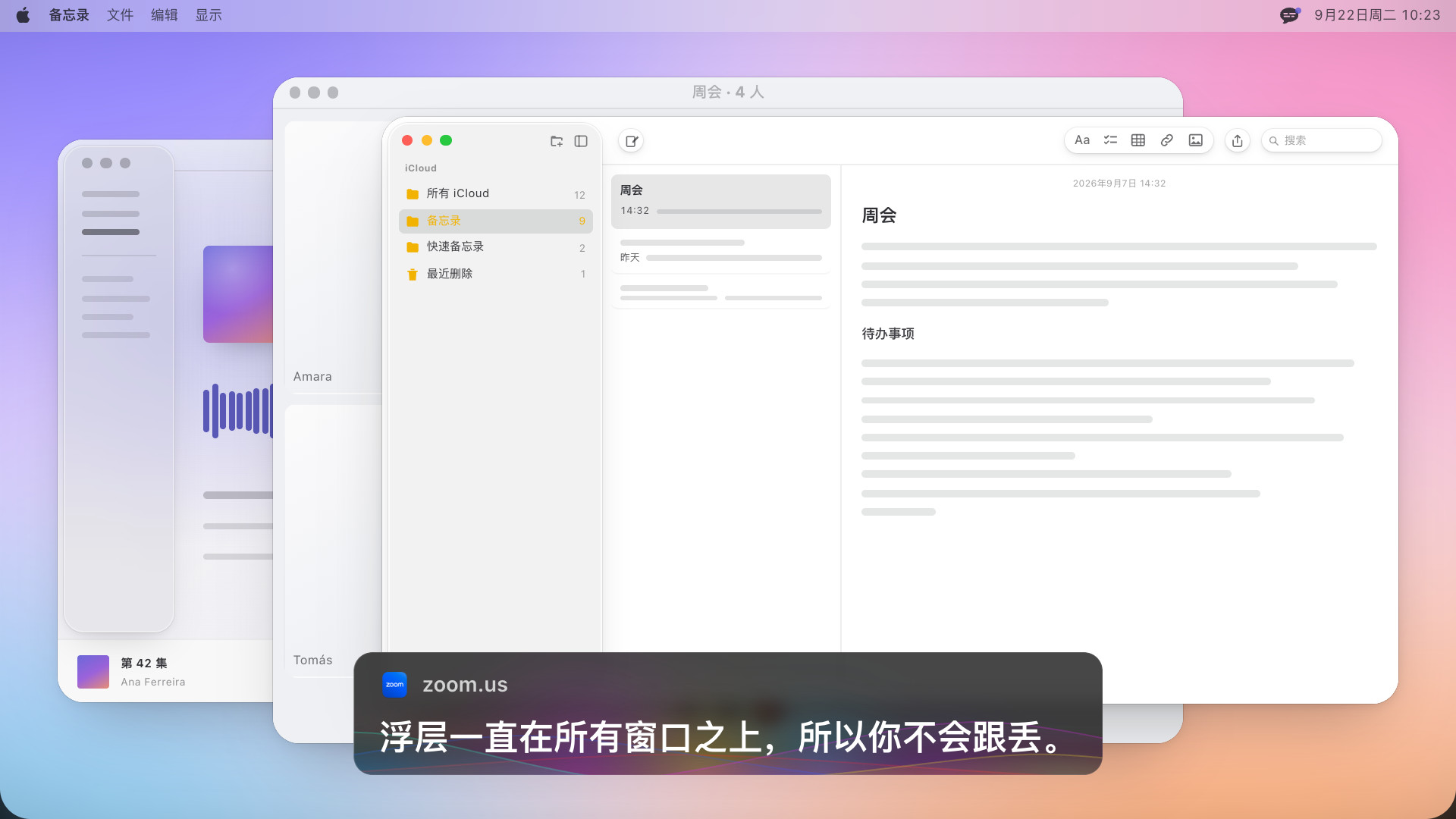1456x819 pixels.
Task: Click the 2026年9月7日 14:32 timestamp
Action: coord(1119,184)
